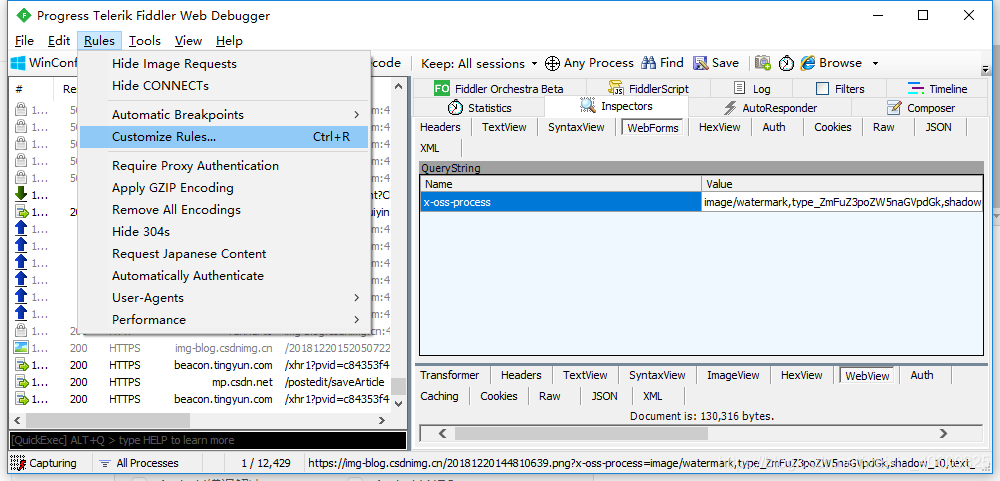Select the response ImageView tab
Viewport: 1000px width, 481px height.
click(733, 375)
